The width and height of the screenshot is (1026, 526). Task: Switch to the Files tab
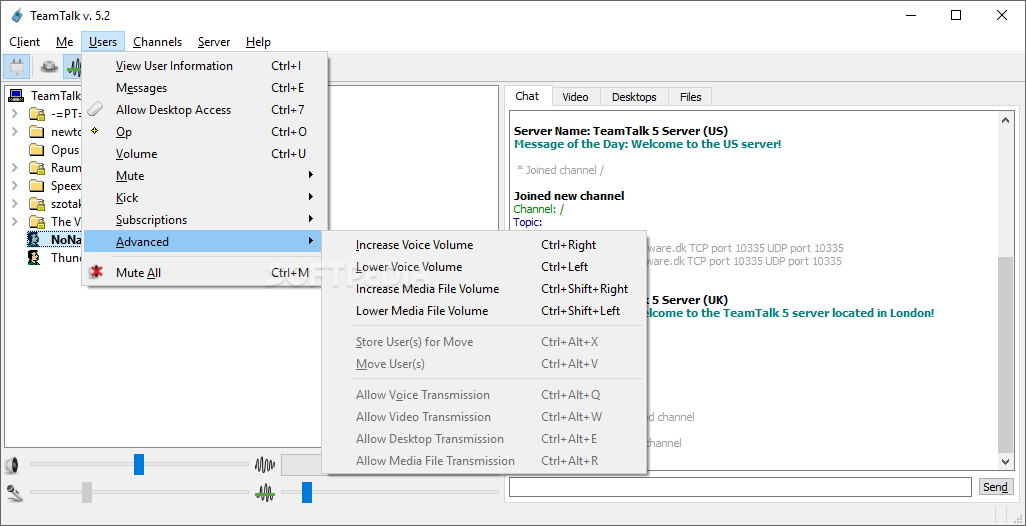(690, 97)
